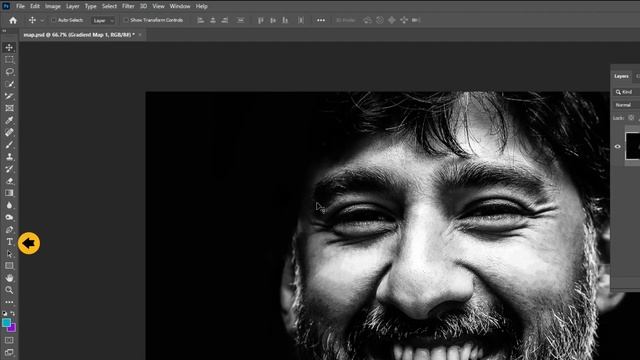Select the Rectangular Marquee tool

(9, 60)
